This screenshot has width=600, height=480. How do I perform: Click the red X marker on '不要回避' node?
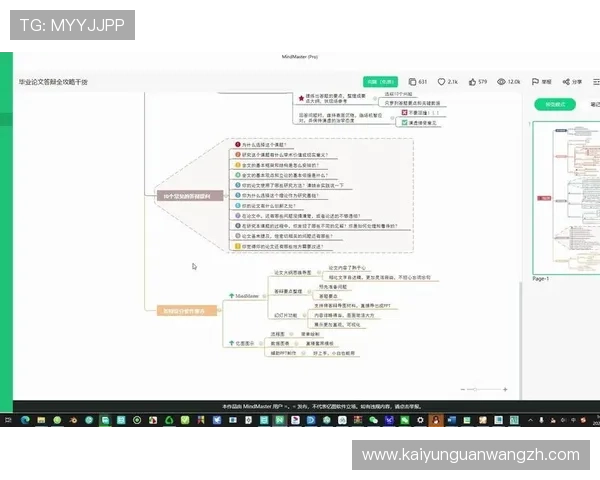pyautogui.click(x=403, y=113)
